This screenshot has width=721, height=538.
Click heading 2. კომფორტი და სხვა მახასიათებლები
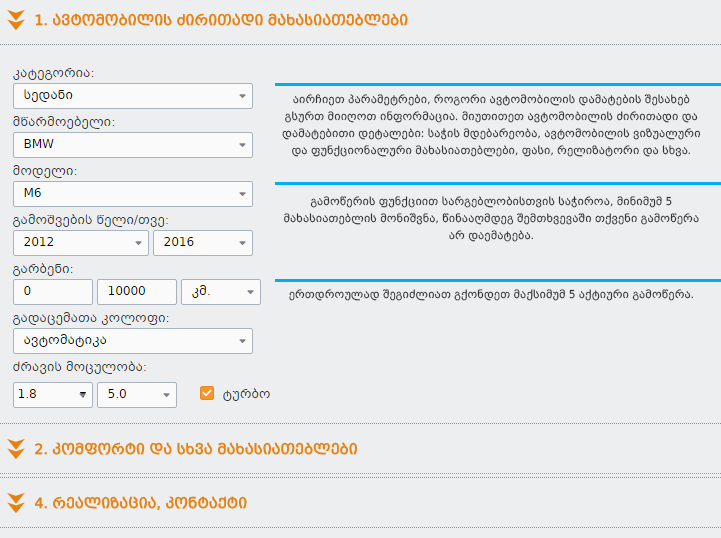[x=196, y=449]
